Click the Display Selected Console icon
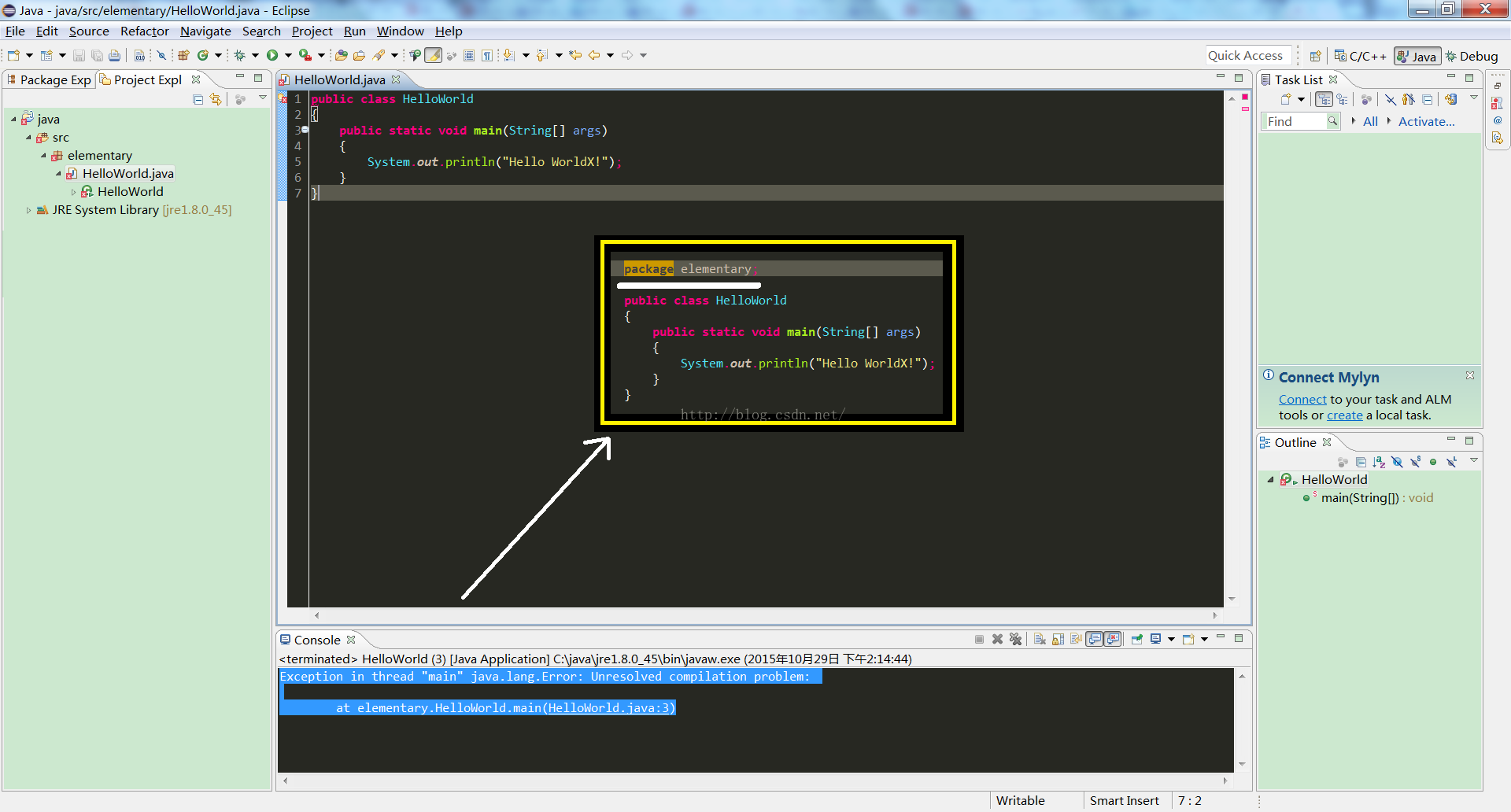 coord(1155,639)
